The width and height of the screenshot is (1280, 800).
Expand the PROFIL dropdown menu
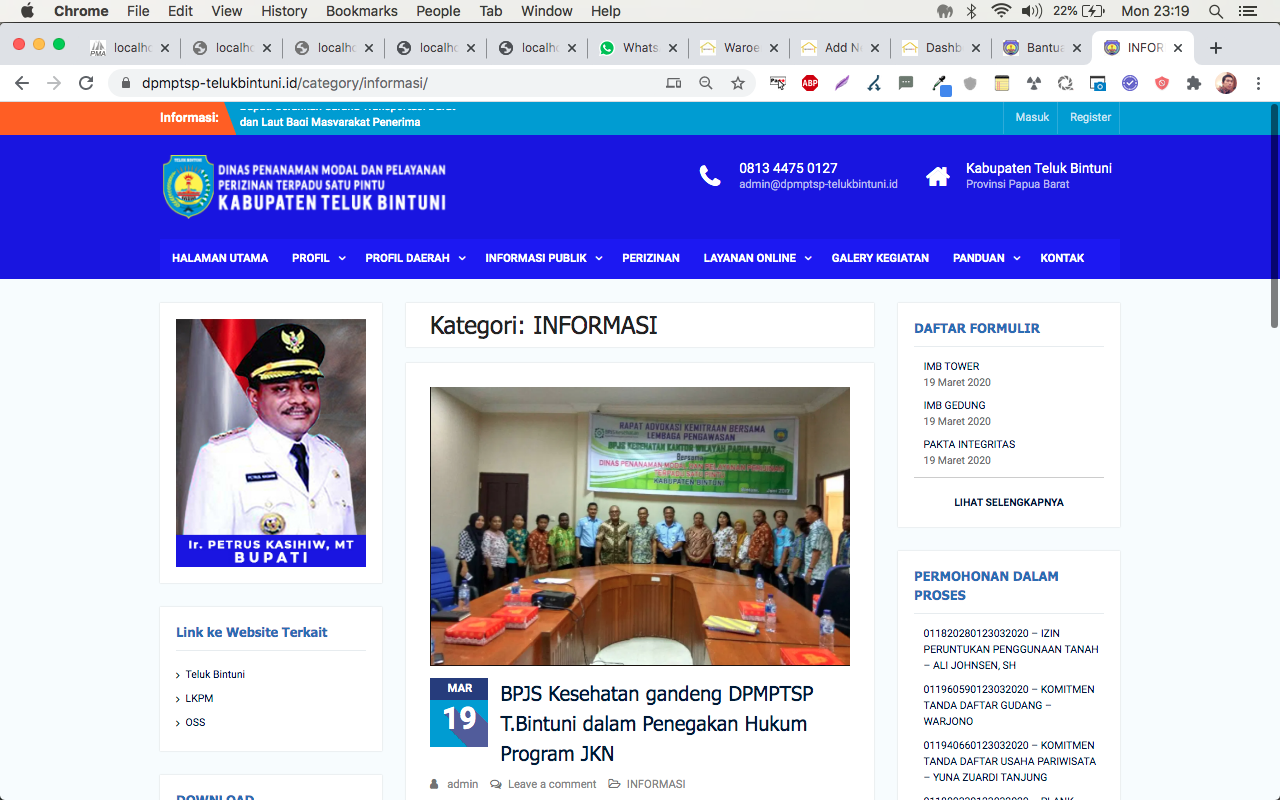[x=318, y=258]
